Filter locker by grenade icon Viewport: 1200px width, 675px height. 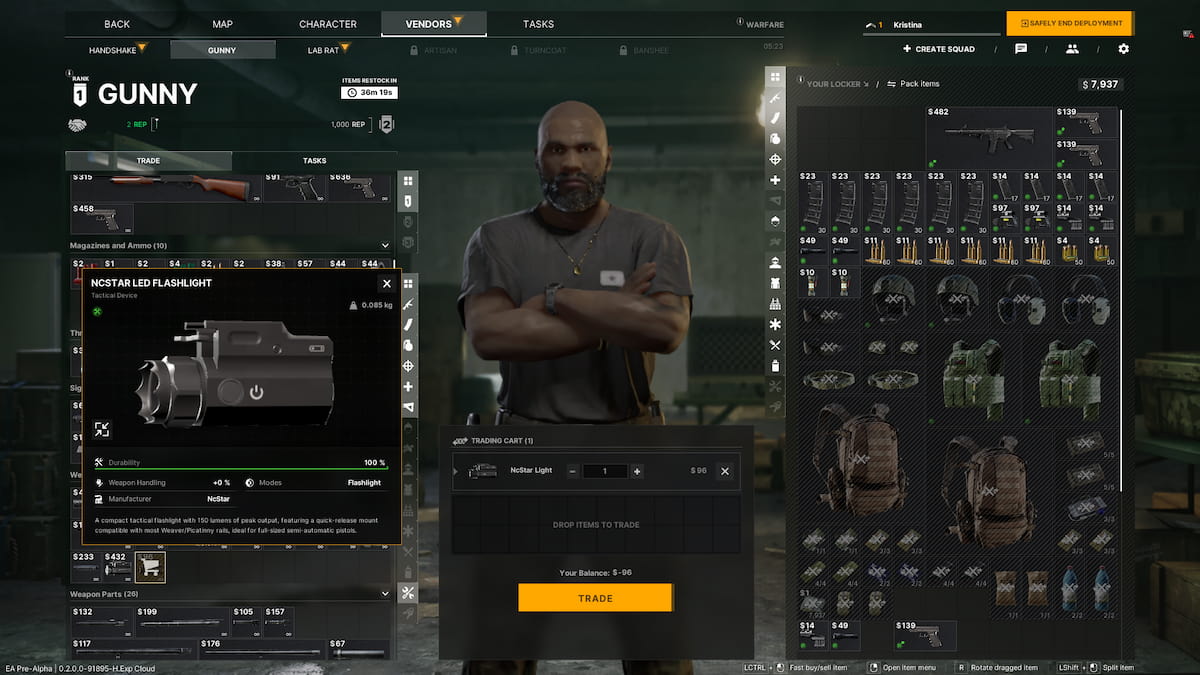coord(775,139)
